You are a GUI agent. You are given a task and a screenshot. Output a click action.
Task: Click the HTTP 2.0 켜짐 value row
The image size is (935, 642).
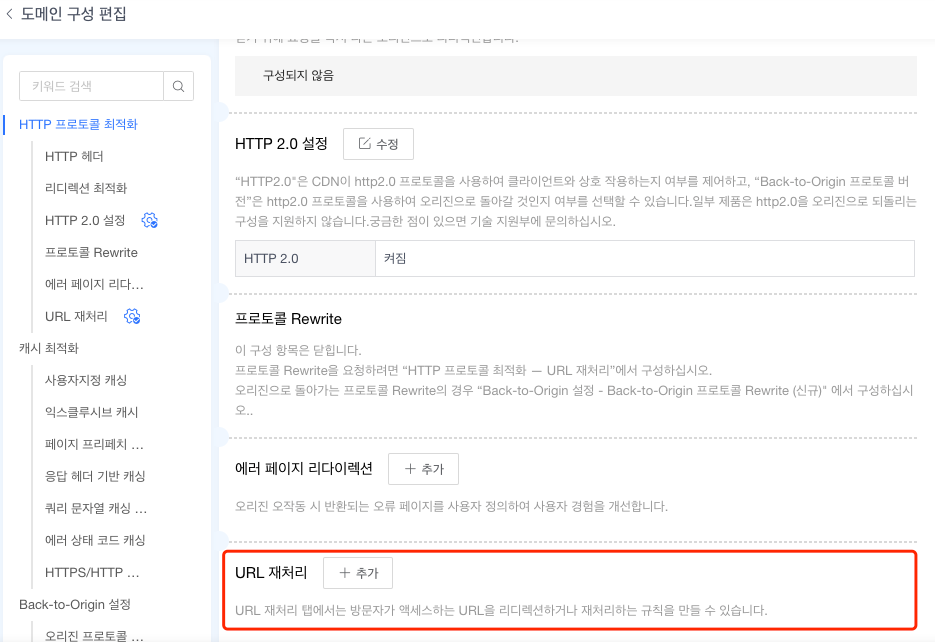point(575,258)
